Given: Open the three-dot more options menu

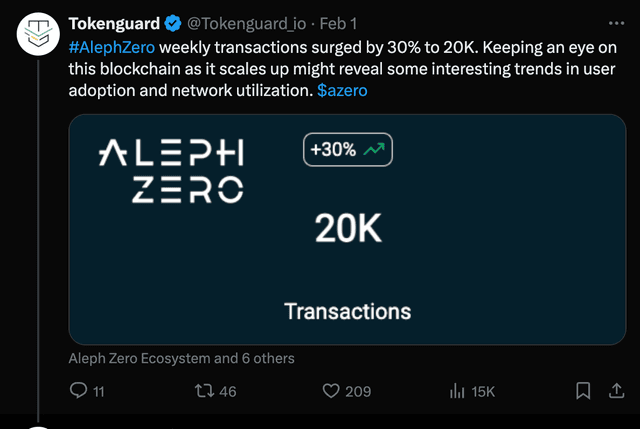Looking at the screenshot, I should click(616, 23).
